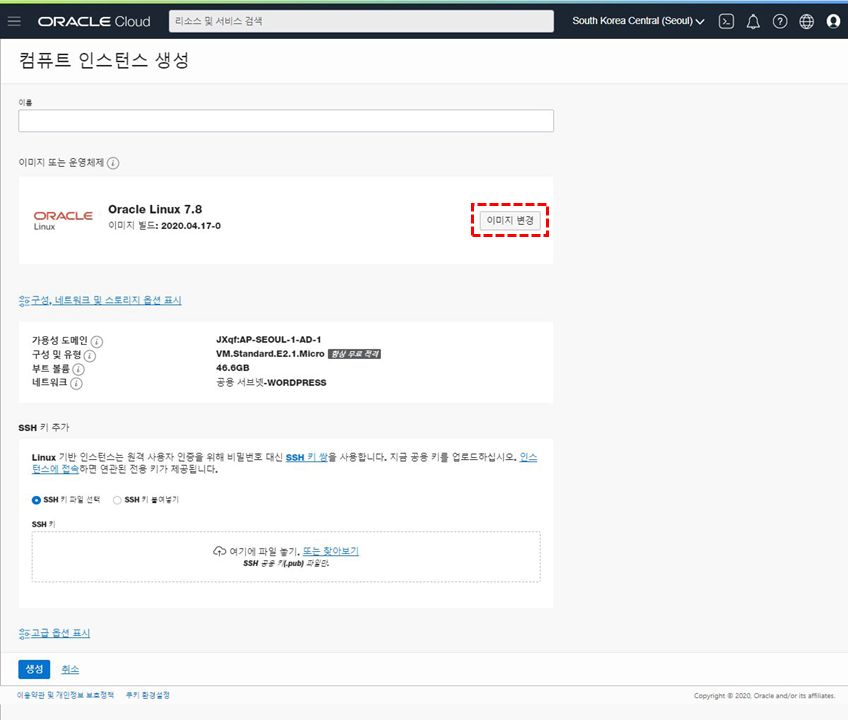
Task: Click the cloud upload icon in SSH drop zone
Action: 219,551
